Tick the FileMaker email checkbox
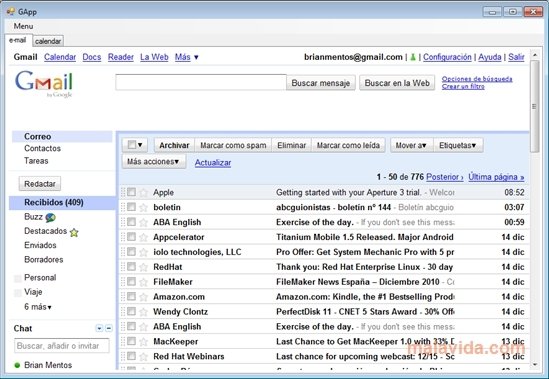This screenshot has width=549, height=379. tap(131, 281)
